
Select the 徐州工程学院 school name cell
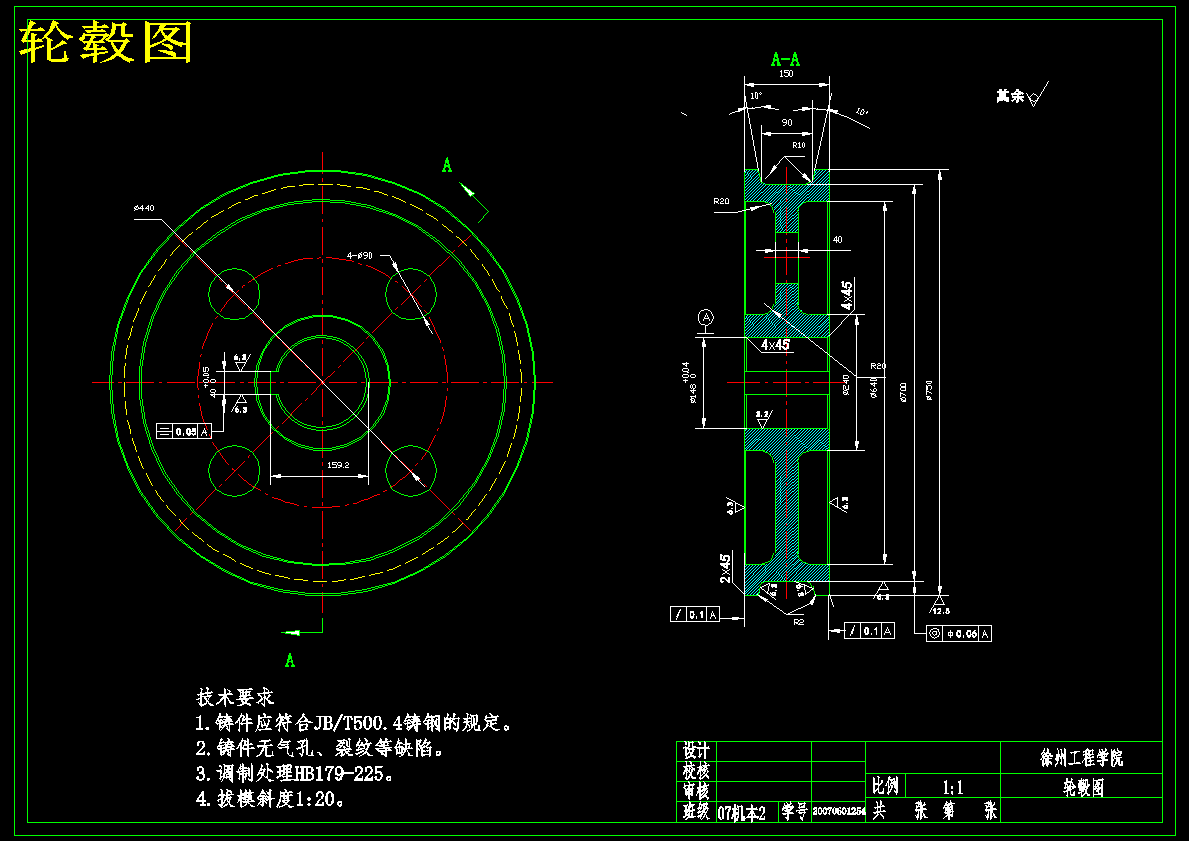[x=1081, y=758]
